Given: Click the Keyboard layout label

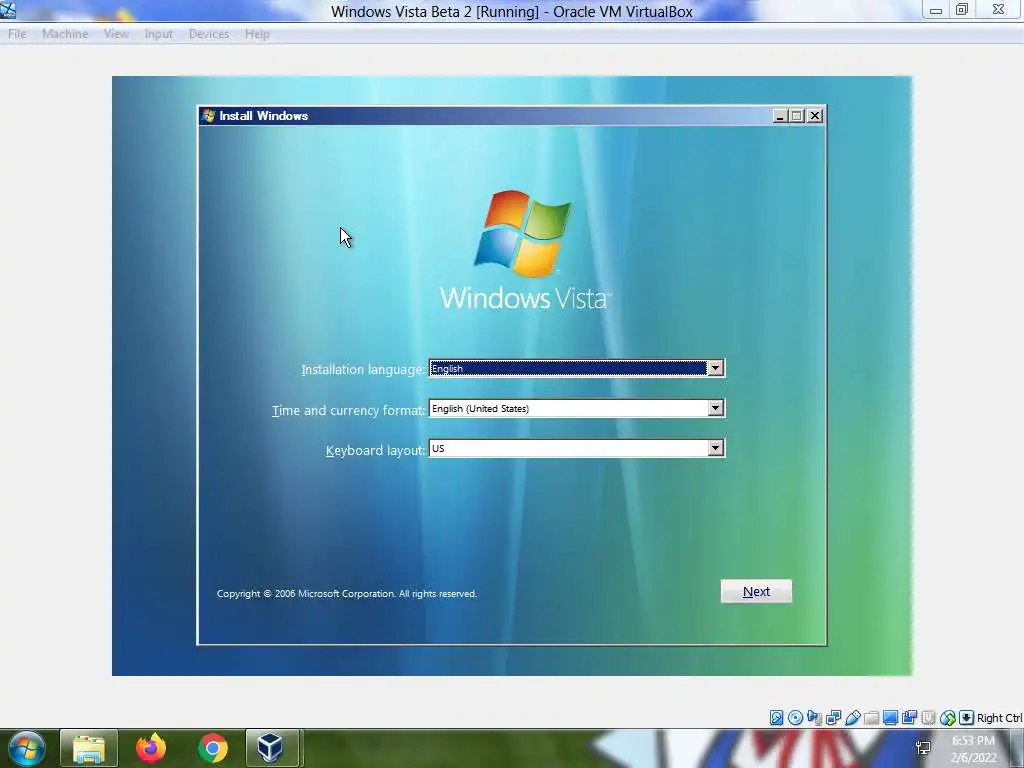Looking at the screenshot, I should [375, 451].
